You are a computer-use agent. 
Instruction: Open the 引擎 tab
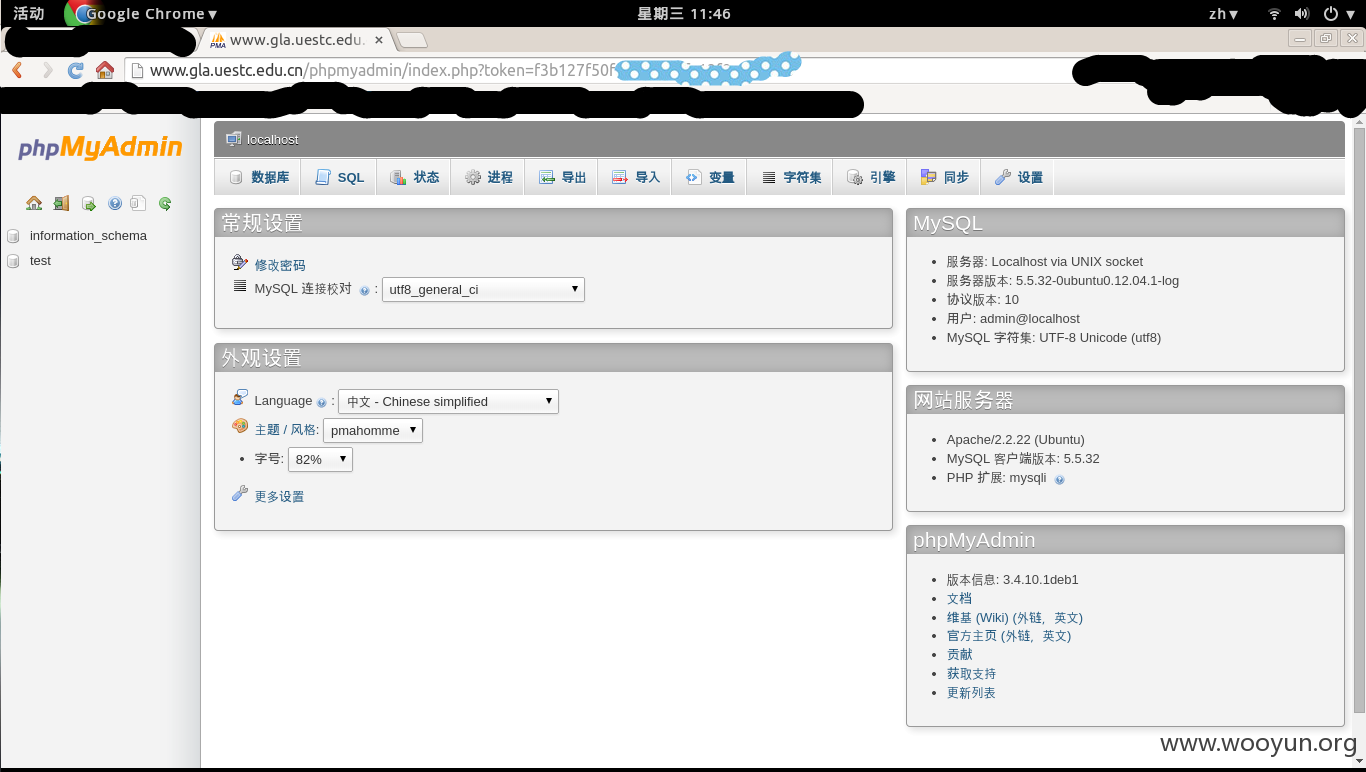coord(870,177)
